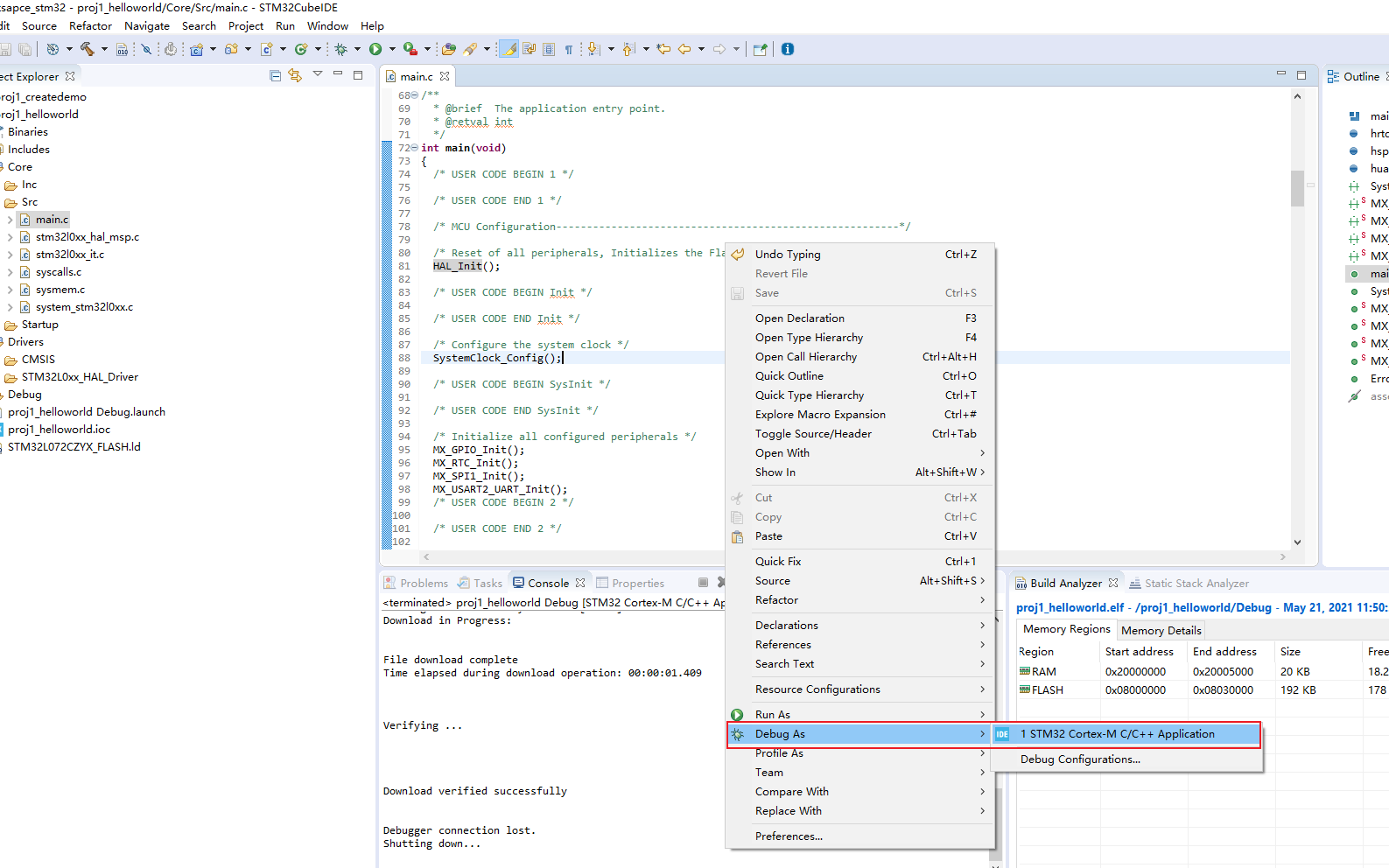This screenshot has height=868, width=1389.
Task: Click the new source file toolbar icon
Action: [x=267, y=49]
